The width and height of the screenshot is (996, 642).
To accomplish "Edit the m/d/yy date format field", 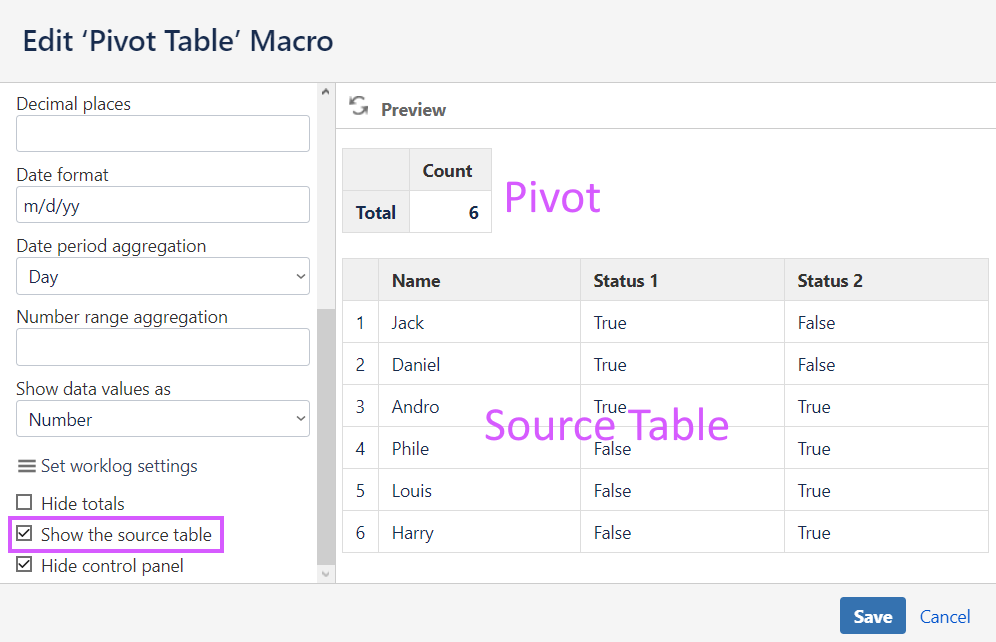I will pos(162,204).
